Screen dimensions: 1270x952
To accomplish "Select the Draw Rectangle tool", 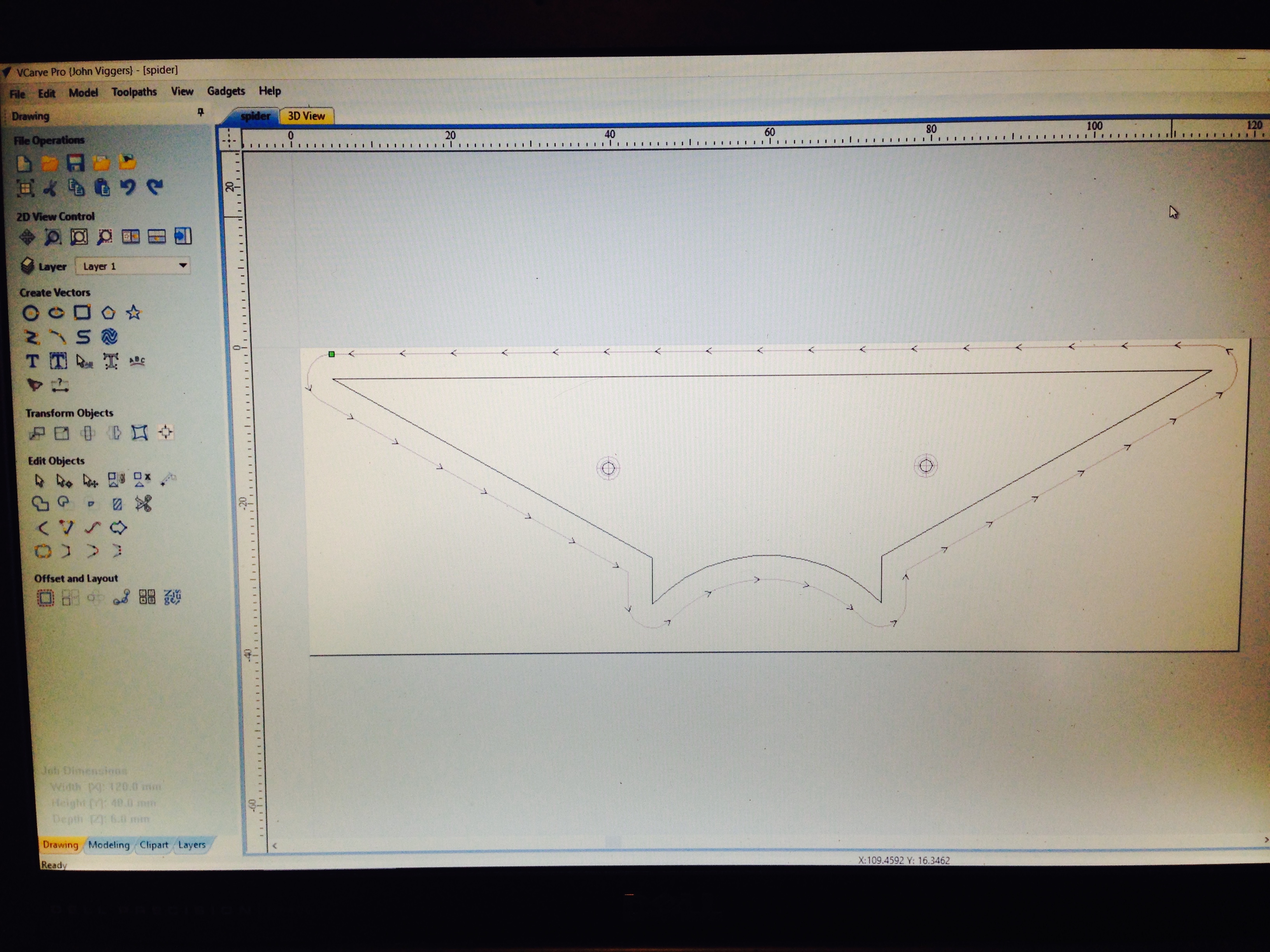I will click(x=82, y=312).
